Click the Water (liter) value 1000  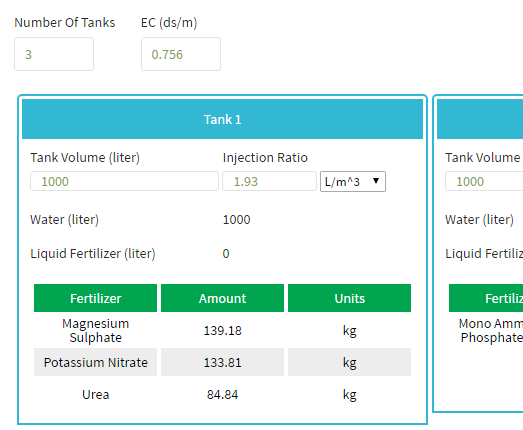tap(236, 220)
